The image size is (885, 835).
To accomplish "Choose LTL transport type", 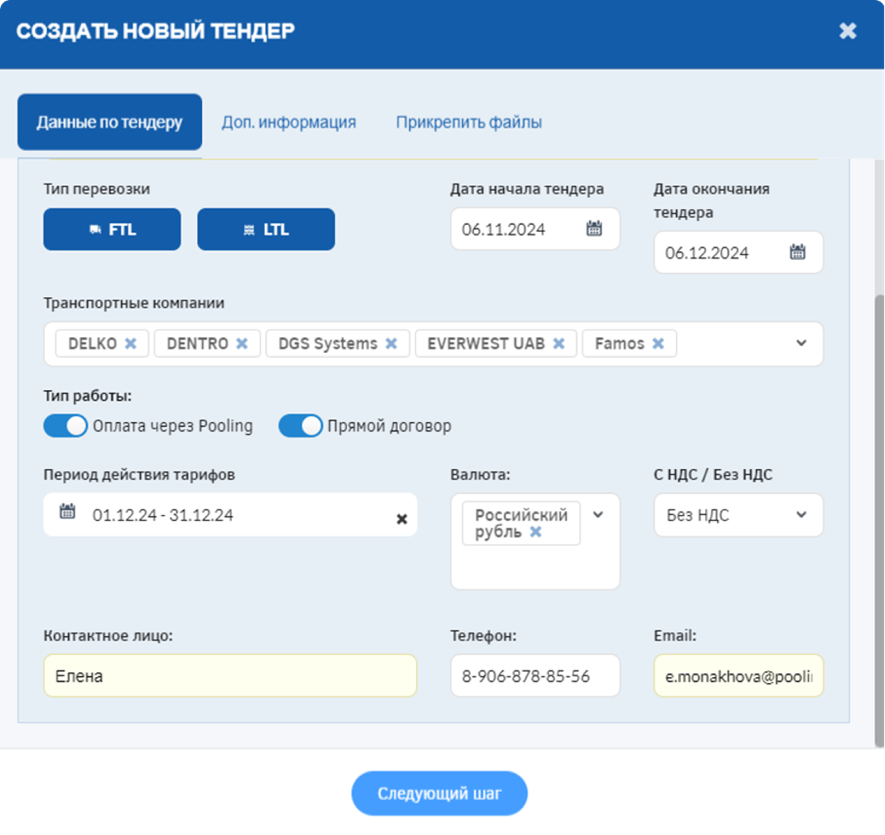I will coord(266,229).
